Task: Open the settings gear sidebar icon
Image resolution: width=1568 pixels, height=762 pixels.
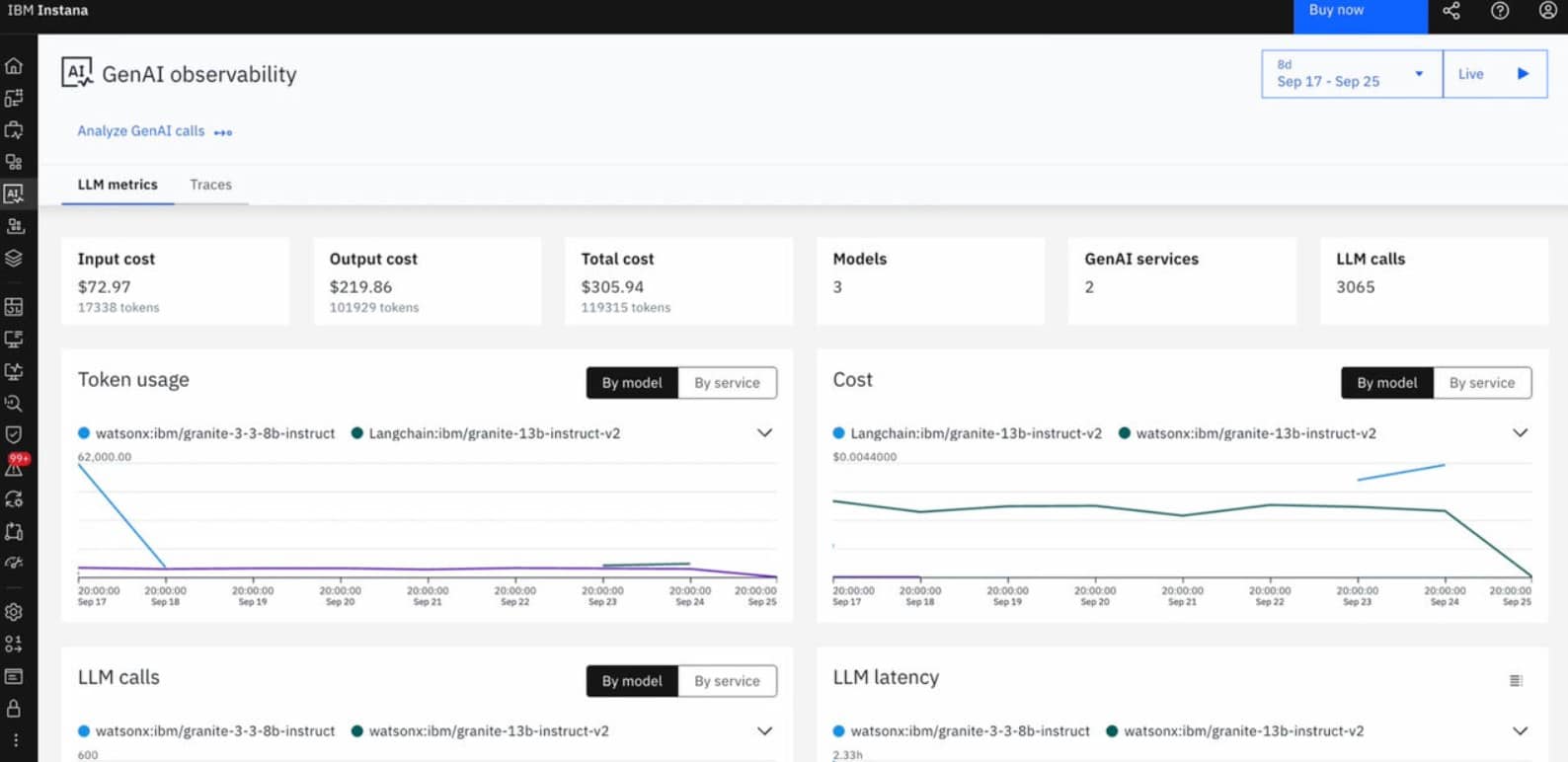Action: pyautogui.click(x=14, y=612)
